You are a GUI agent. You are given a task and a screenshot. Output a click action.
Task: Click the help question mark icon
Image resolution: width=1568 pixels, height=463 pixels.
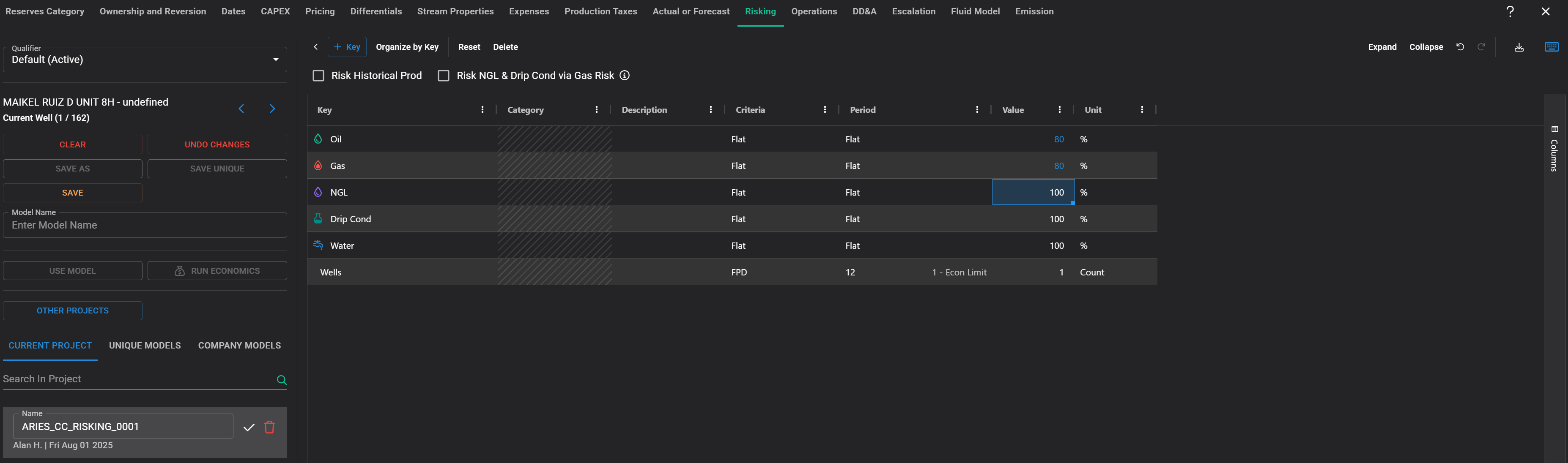1510,11
